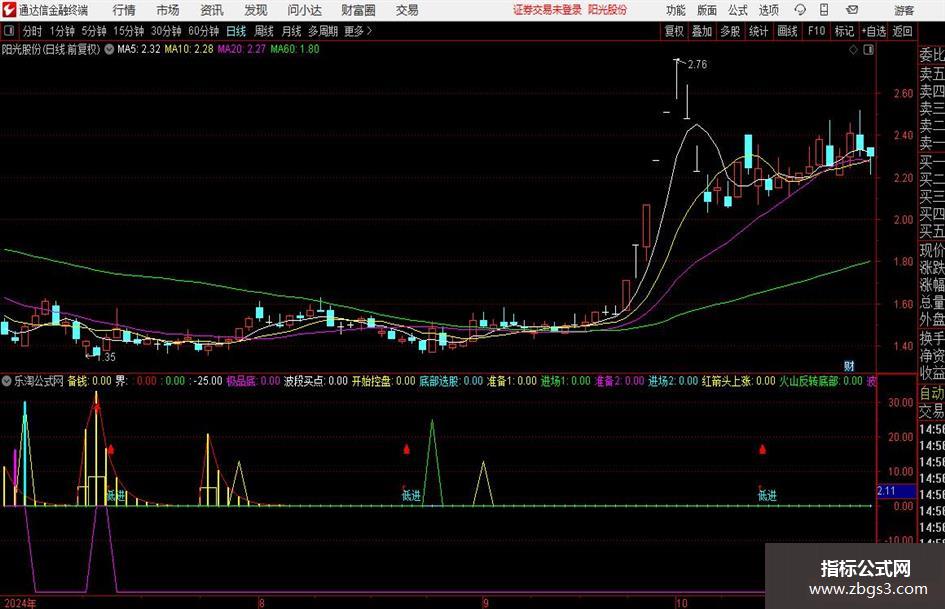Switch to 30分钟 period tab
The height and width of the screenshot is (609, 945).
[x=166, y=31]
